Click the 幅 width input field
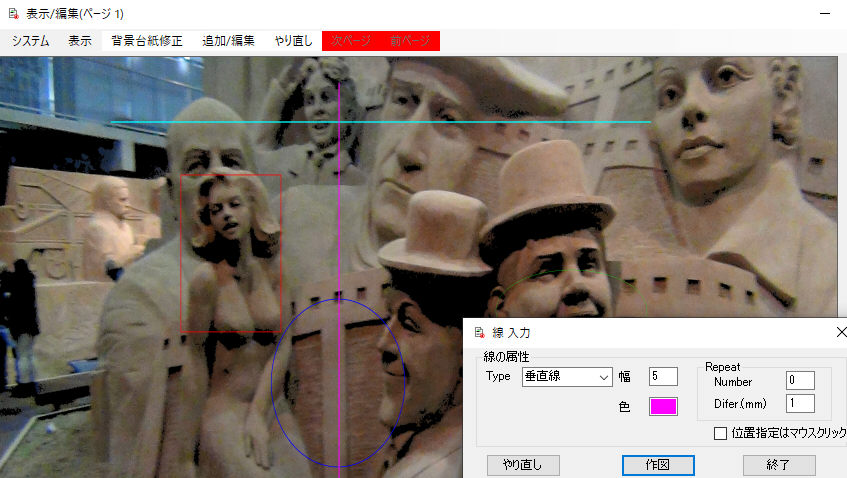Viewport: 847px width, 478px height. 663,377
